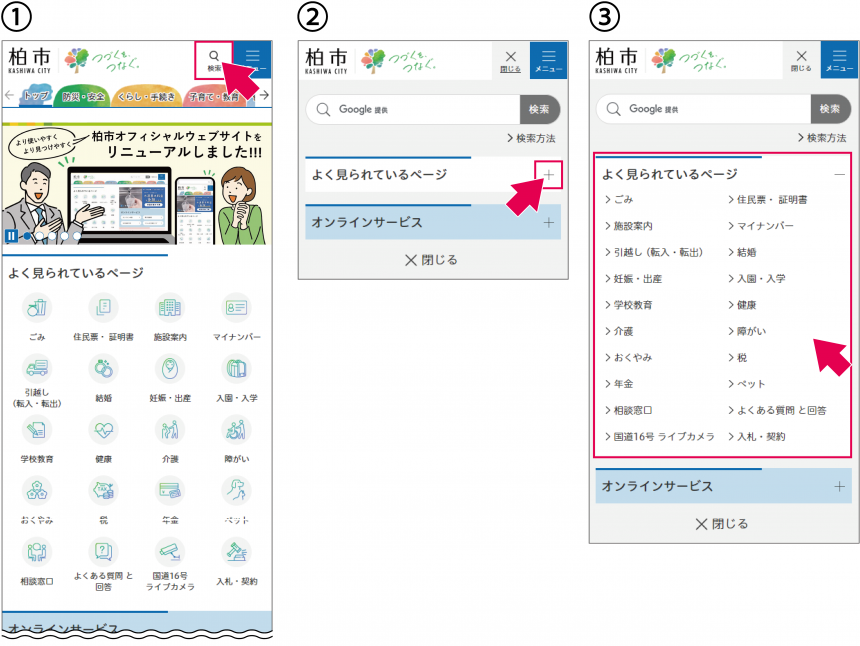This screenshot has height=646, width=860.
Task: Click the 相談窓口 consultation icon in screen 1
Action: pyautogui.click(x=37, y=552)
